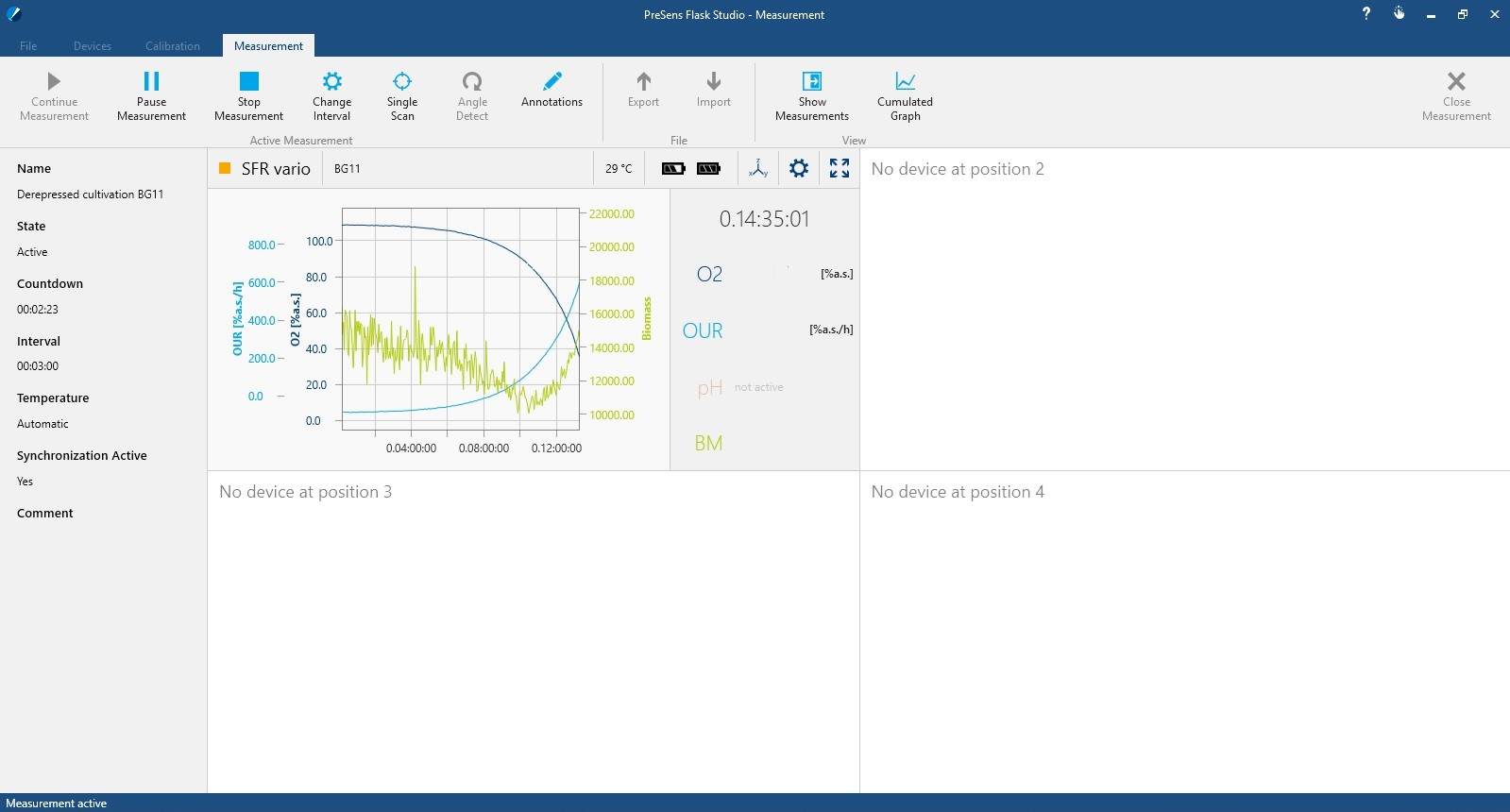Image resolution: width=1510 pixels, height=812 pixels.
Task: Click the touch mode hand icon
Action: (x=1399, y=14)
